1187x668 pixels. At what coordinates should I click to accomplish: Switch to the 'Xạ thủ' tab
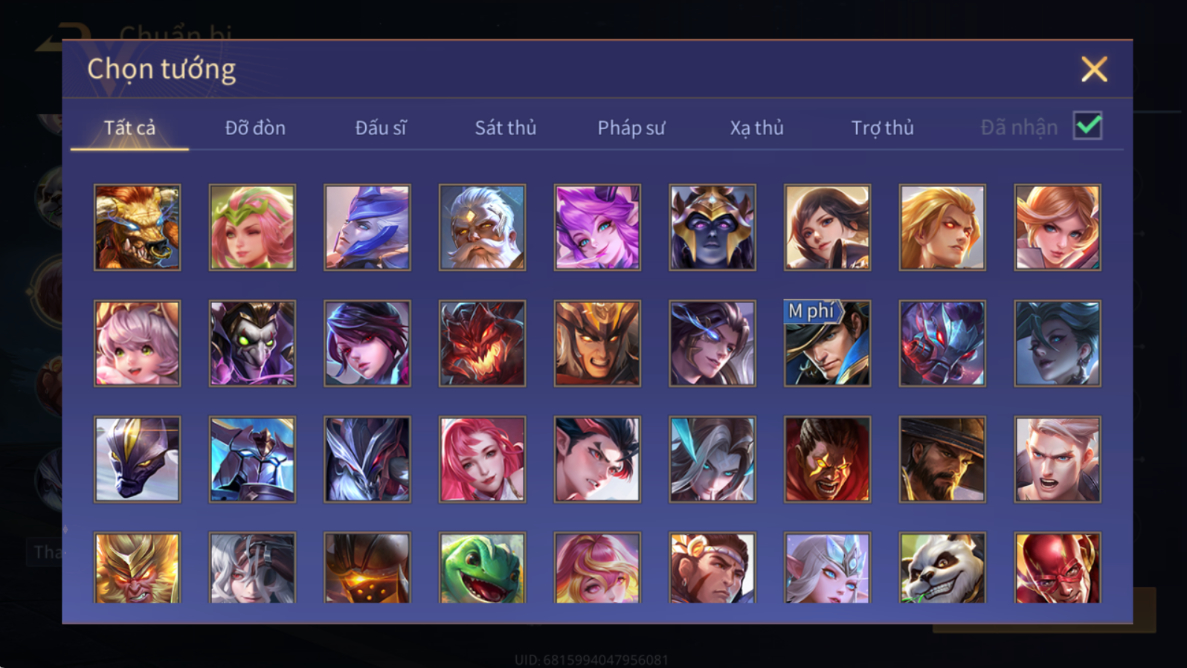756,127
